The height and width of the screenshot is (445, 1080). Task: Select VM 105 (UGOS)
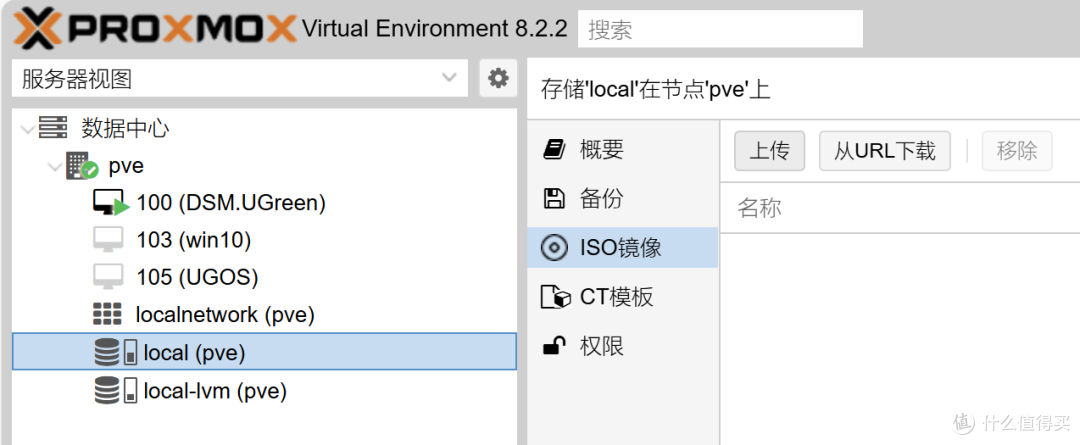click(197, 277)
